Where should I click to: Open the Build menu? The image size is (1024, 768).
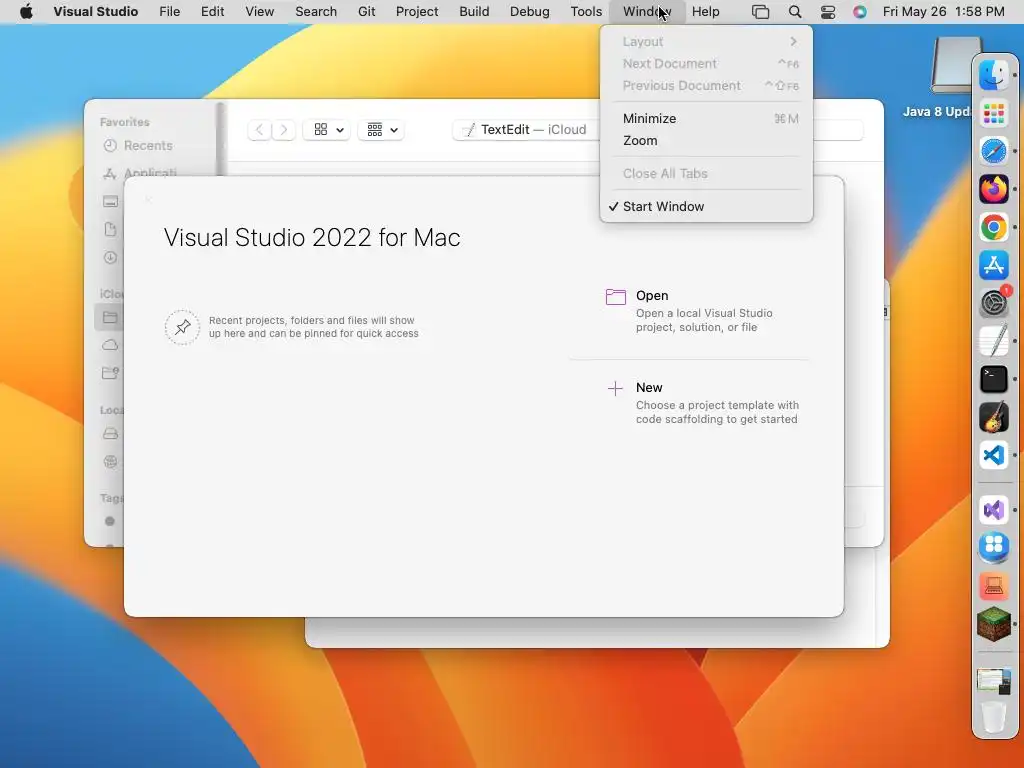[x=474, y=12]
